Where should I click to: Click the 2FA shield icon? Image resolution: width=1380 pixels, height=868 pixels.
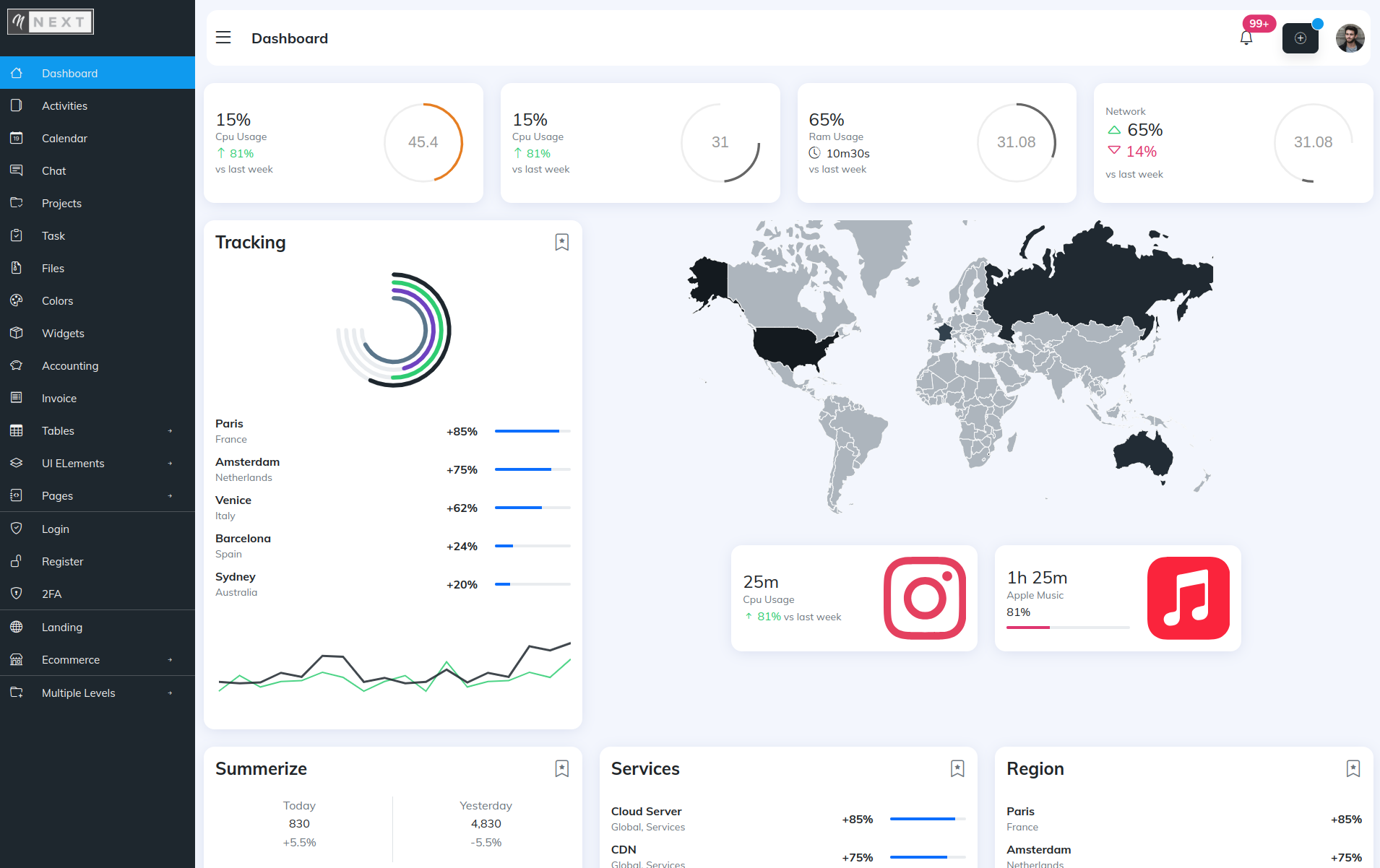[x=17, y=594]
